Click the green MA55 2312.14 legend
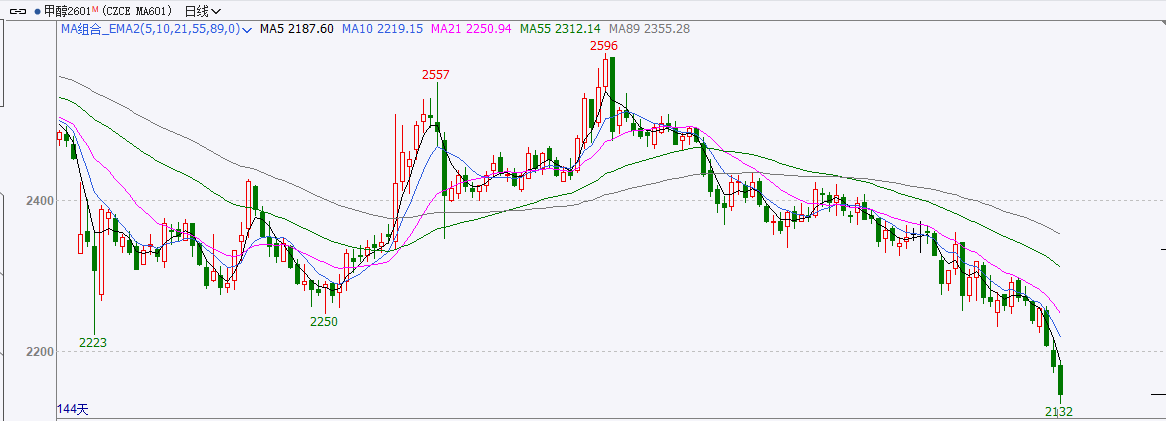The width and height of the screenshot is (1166, 421). tap(560, 30)
